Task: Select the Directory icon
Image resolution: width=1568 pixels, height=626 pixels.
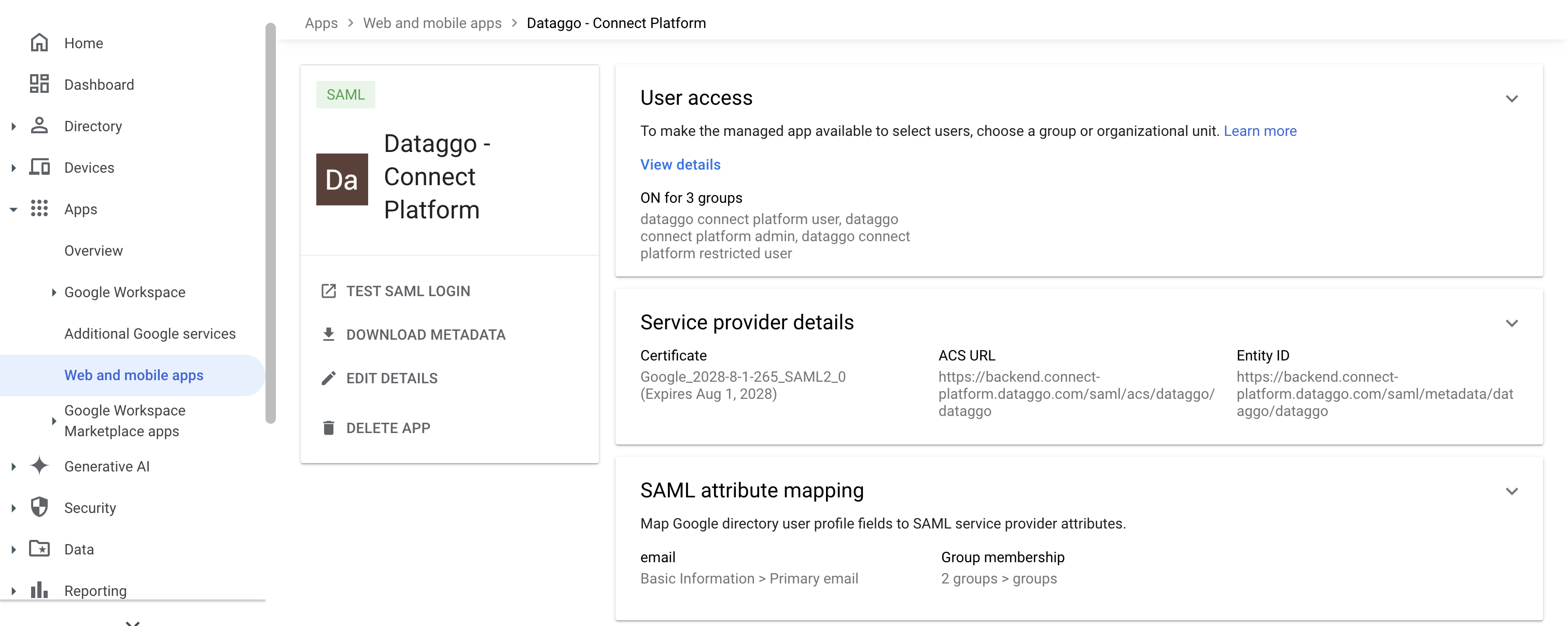Action: (39, 126)
